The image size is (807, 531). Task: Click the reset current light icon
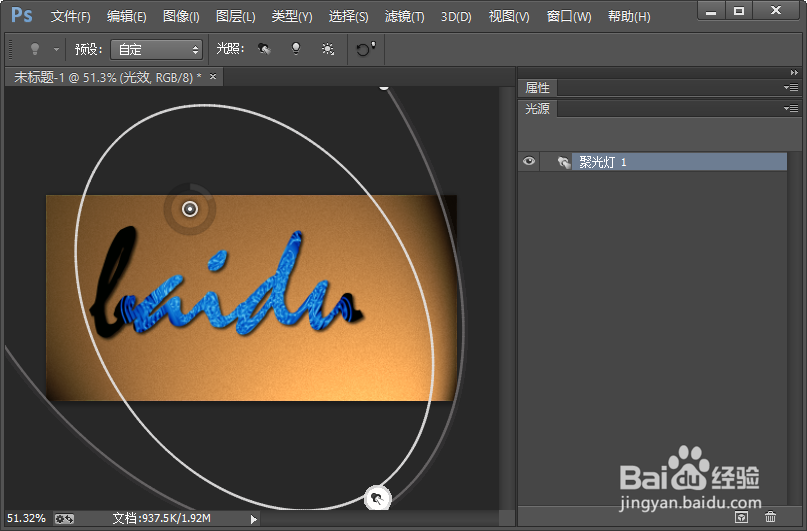366,49
